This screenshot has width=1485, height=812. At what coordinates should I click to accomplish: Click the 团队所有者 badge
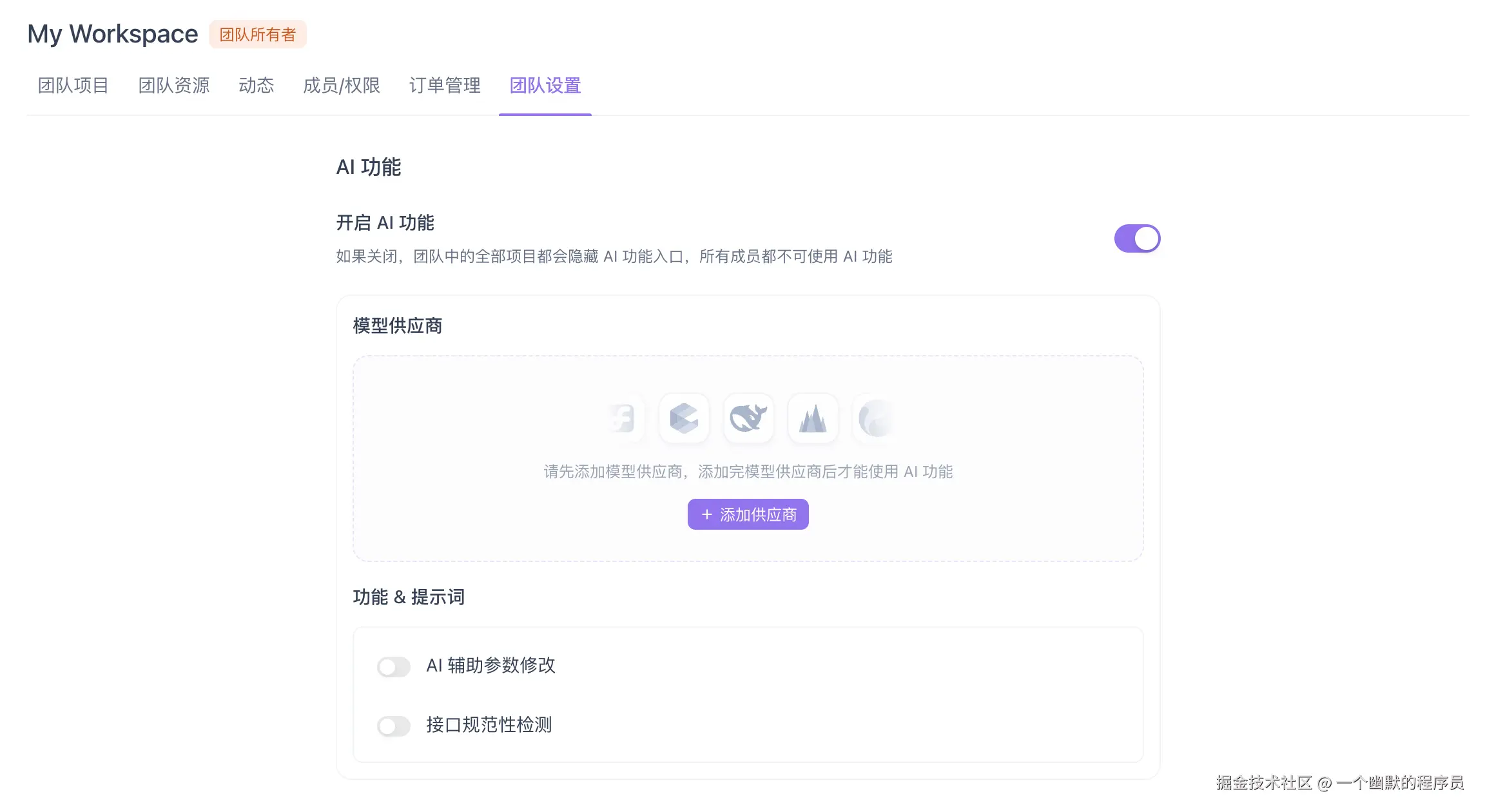[x=257, y=34]
